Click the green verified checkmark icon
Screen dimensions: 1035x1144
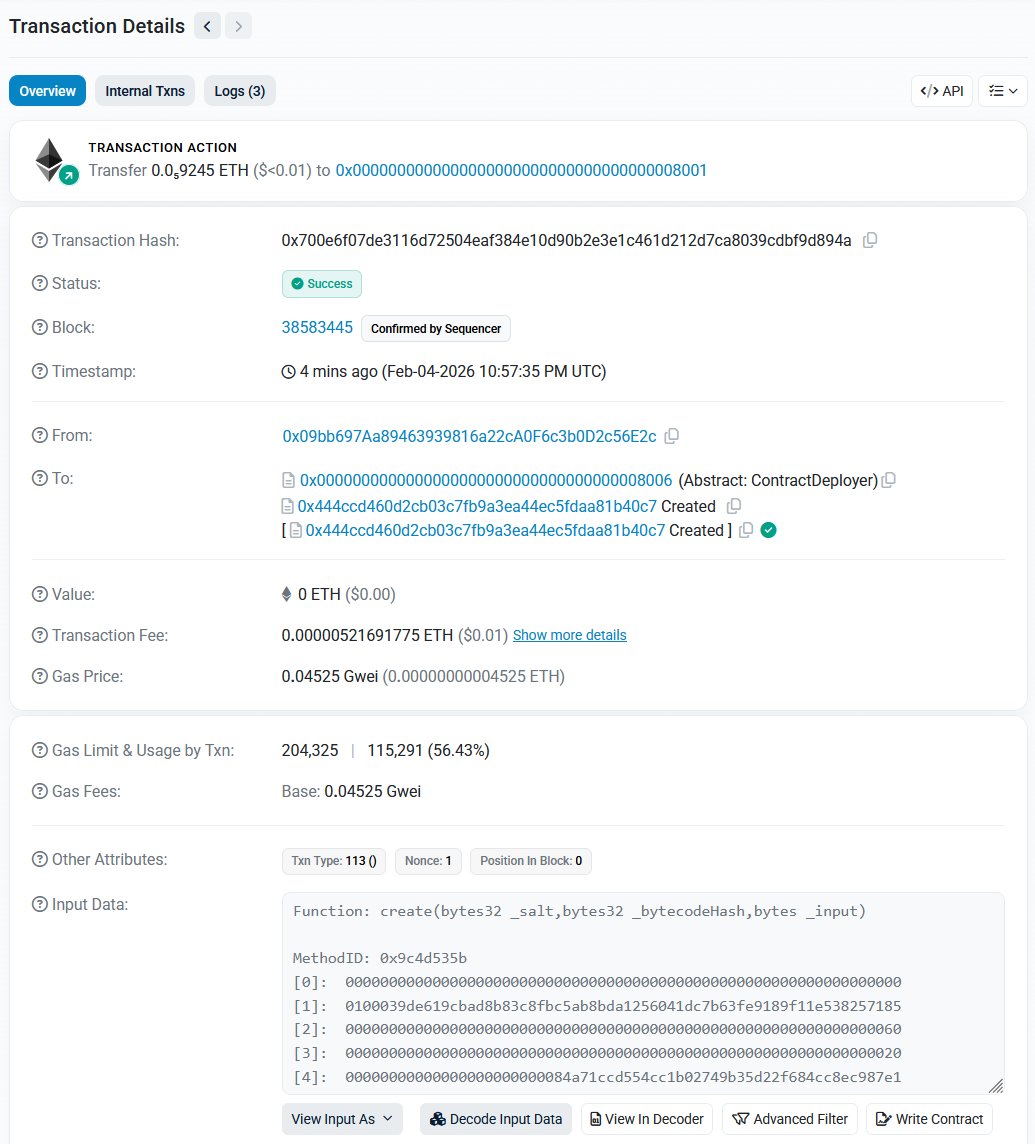[x=768, y=530]
